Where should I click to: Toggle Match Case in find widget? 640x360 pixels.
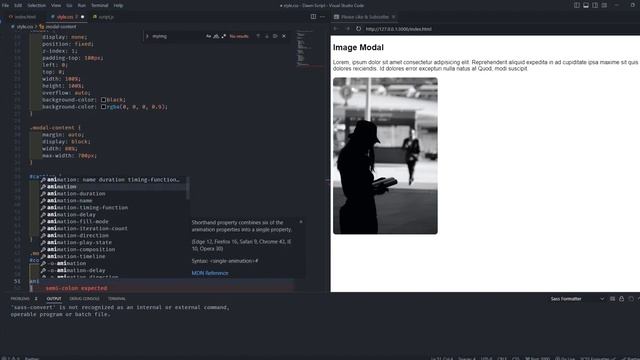click(209, 36)
